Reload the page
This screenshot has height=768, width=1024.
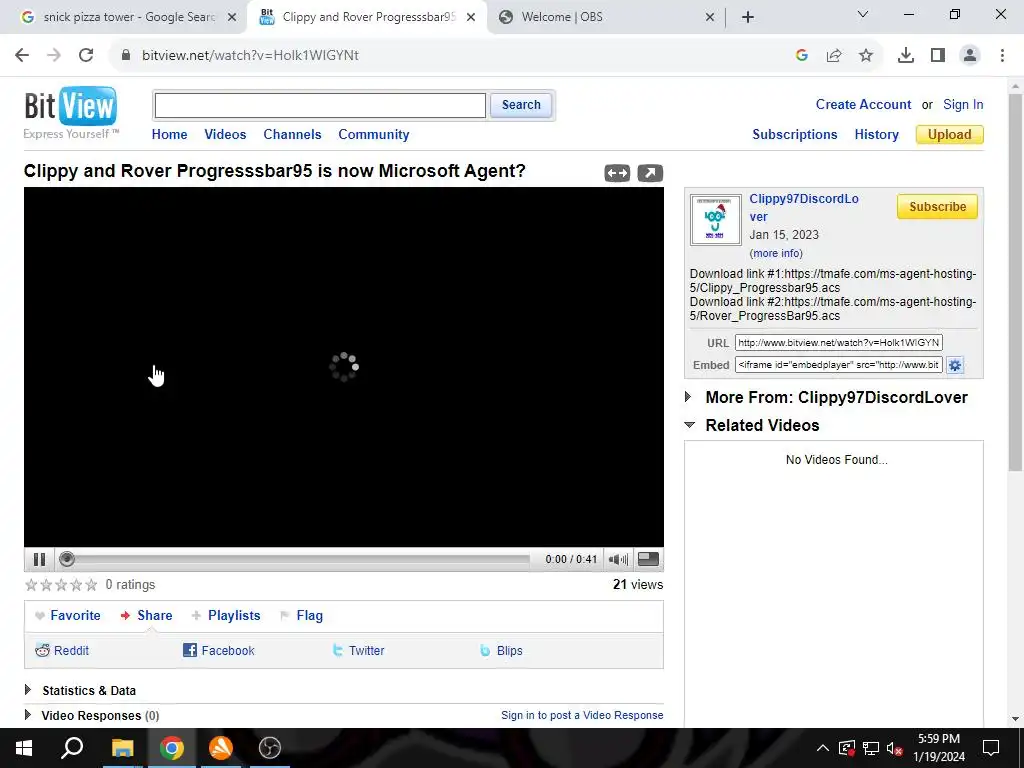[86, 55]
